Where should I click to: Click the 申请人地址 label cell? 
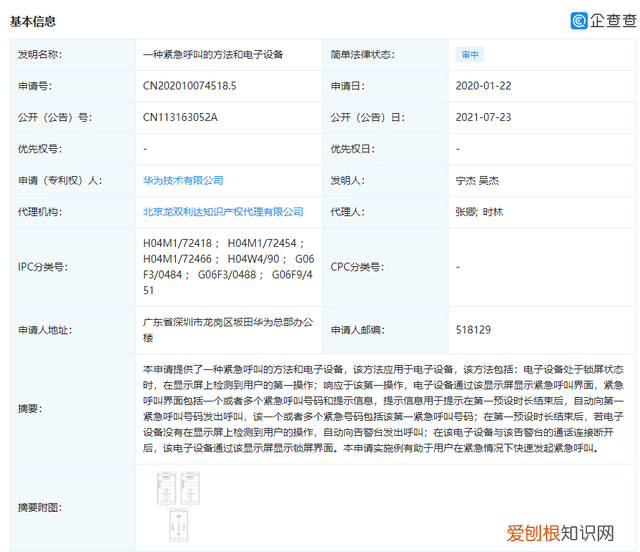[73, 330]
